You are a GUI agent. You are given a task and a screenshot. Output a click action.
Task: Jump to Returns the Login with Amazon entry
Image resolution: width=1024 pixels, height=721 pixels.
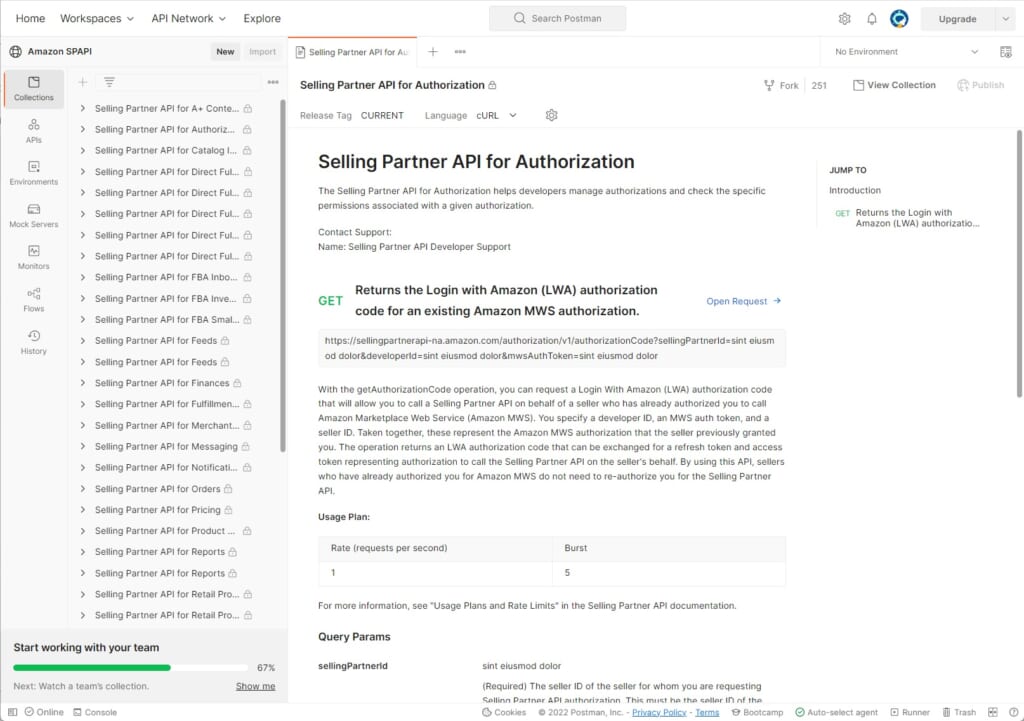pos(908,217)
